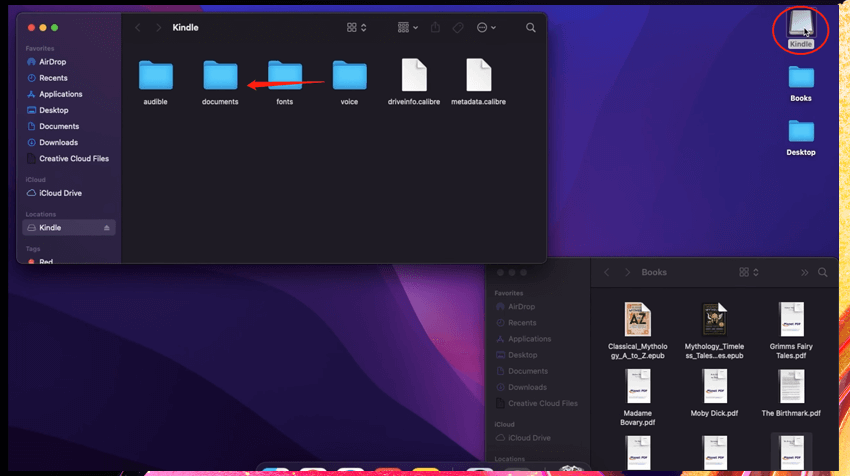Select Mythology_Timeless_Tales epub file
Viewport: 850px width, 476px height.
[714, 319]
